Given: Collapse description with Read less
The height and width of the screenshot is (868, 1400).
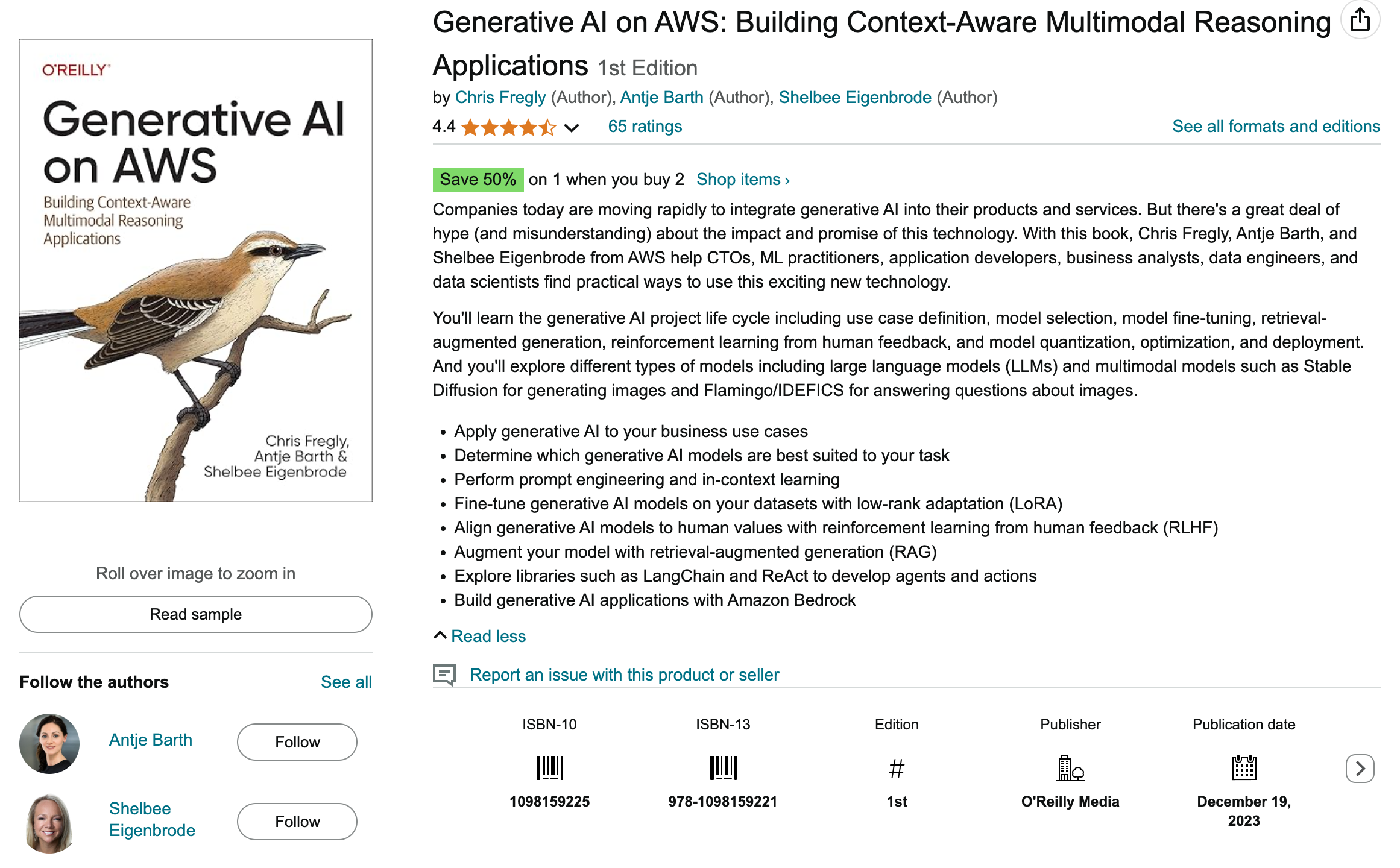Looking at the screenshot, I should pos(488,636).
